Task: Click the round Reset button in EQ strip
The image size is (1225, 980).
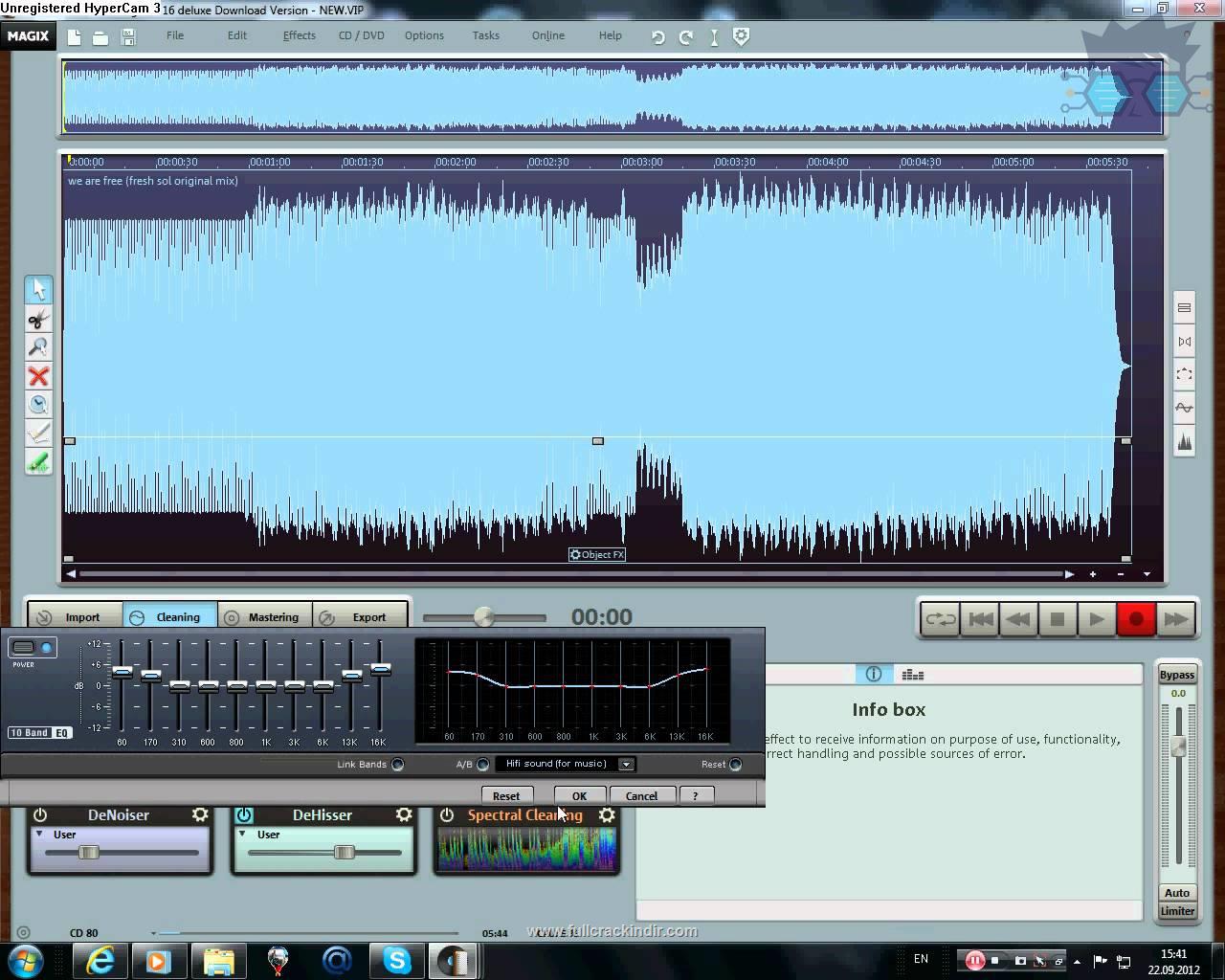Action: pyautogui.click(x=735, y=764)
